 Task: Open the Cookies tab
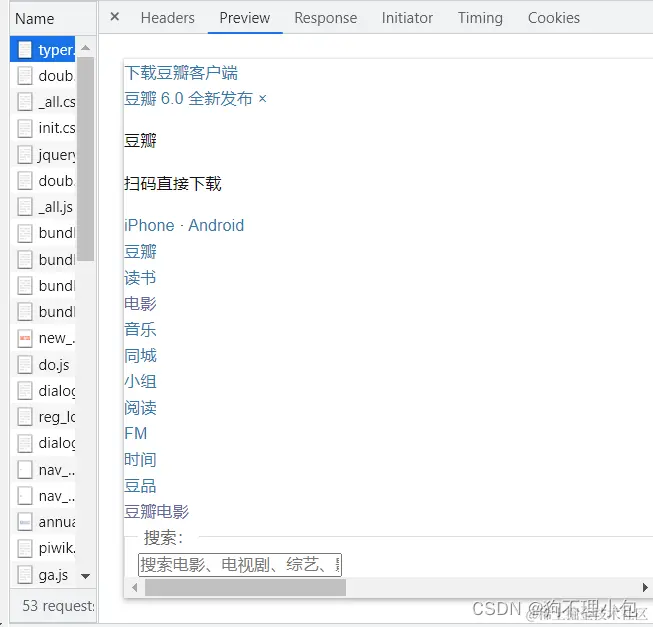(554, 18)
